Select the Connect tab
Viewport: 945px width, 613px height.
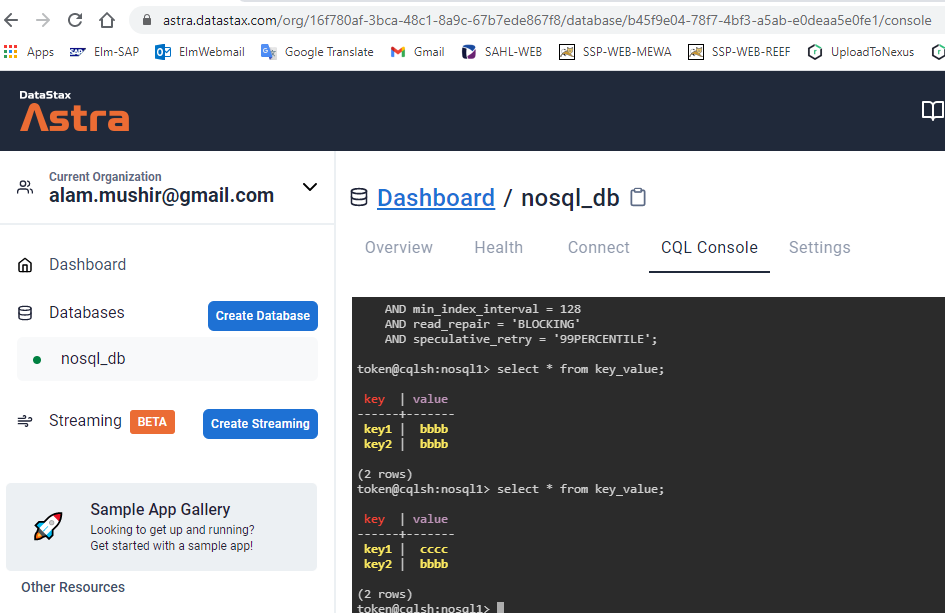[x=597, y=247]
